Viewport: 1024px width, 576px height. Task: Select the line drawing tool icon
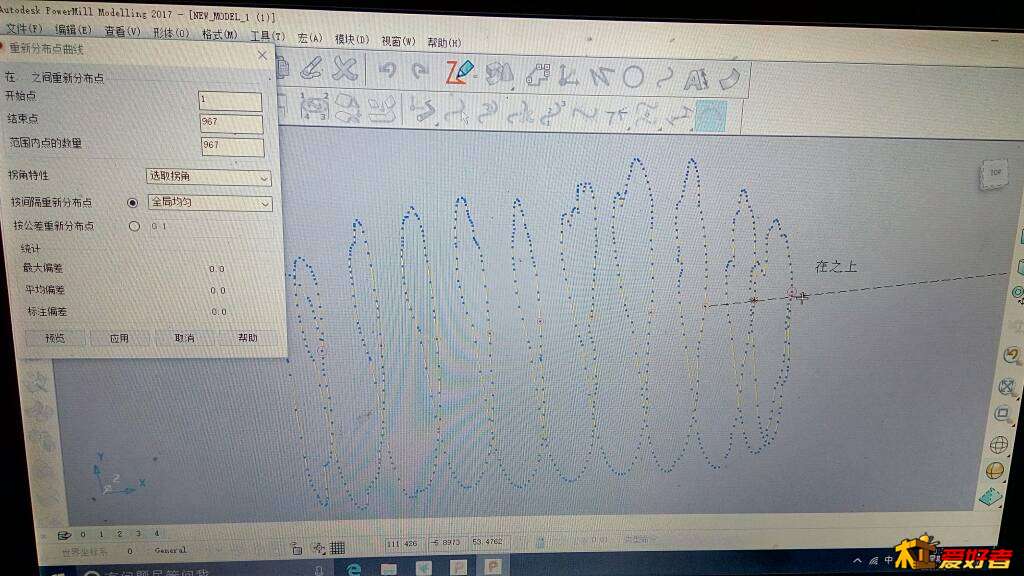click(x=601, y=77)
